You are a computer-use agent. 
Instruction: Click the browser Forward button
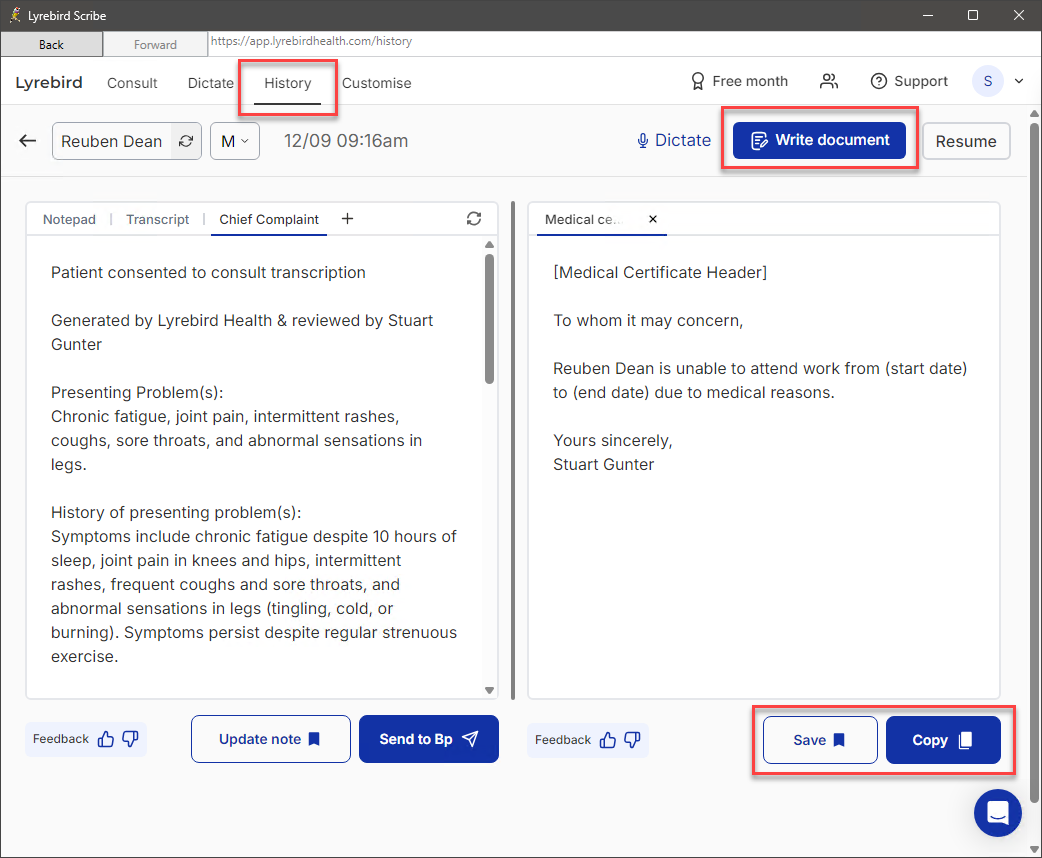[x=155, y=45]
